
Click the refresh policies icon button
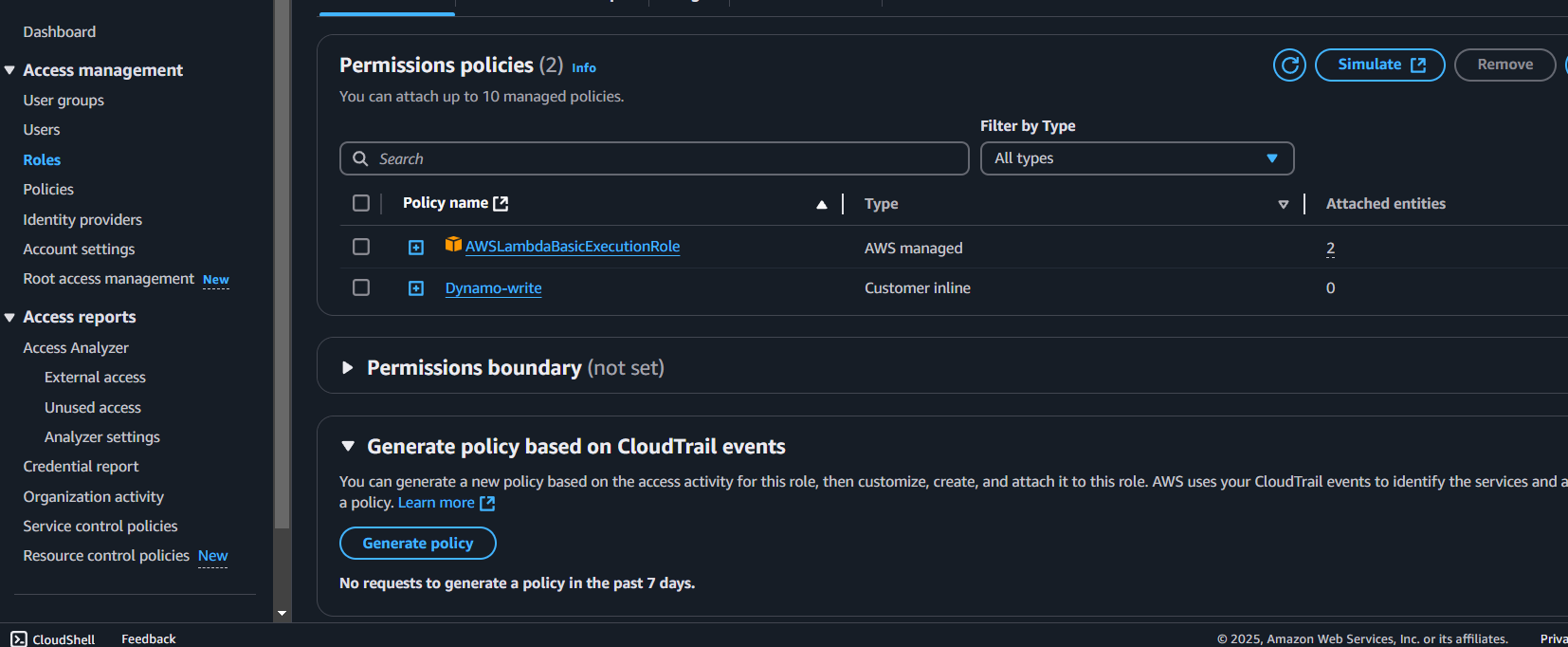click(x=1289, y=65)
